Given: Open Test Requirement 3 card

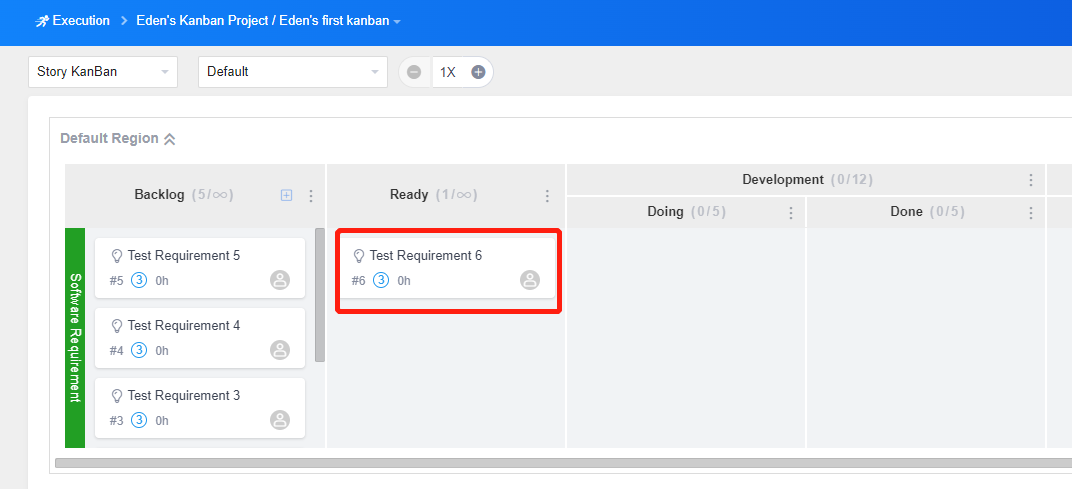Looking at the screenshot, I should pos(184,396).
